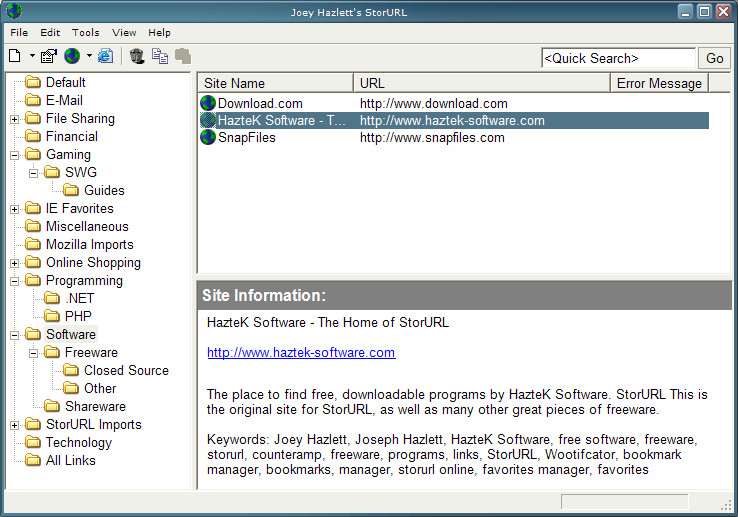Click the Properties checklist toolbar icon
The width and height of the screenshot is (738, 517).
click(x=48, y=56)
